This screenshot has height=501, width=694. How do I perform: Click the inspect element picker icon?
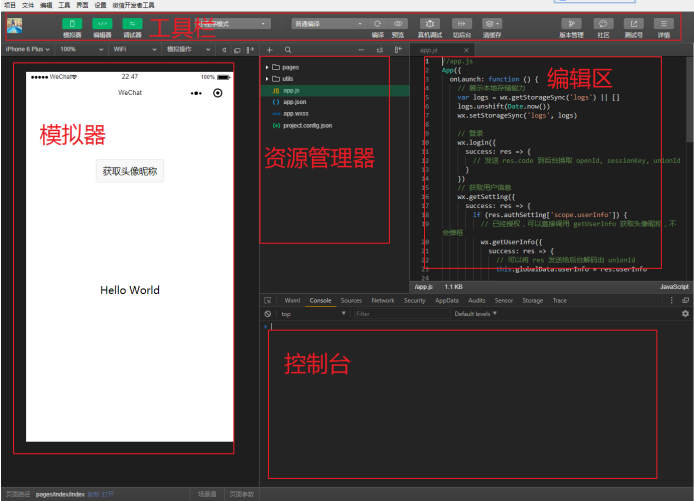tap(268, 301)
